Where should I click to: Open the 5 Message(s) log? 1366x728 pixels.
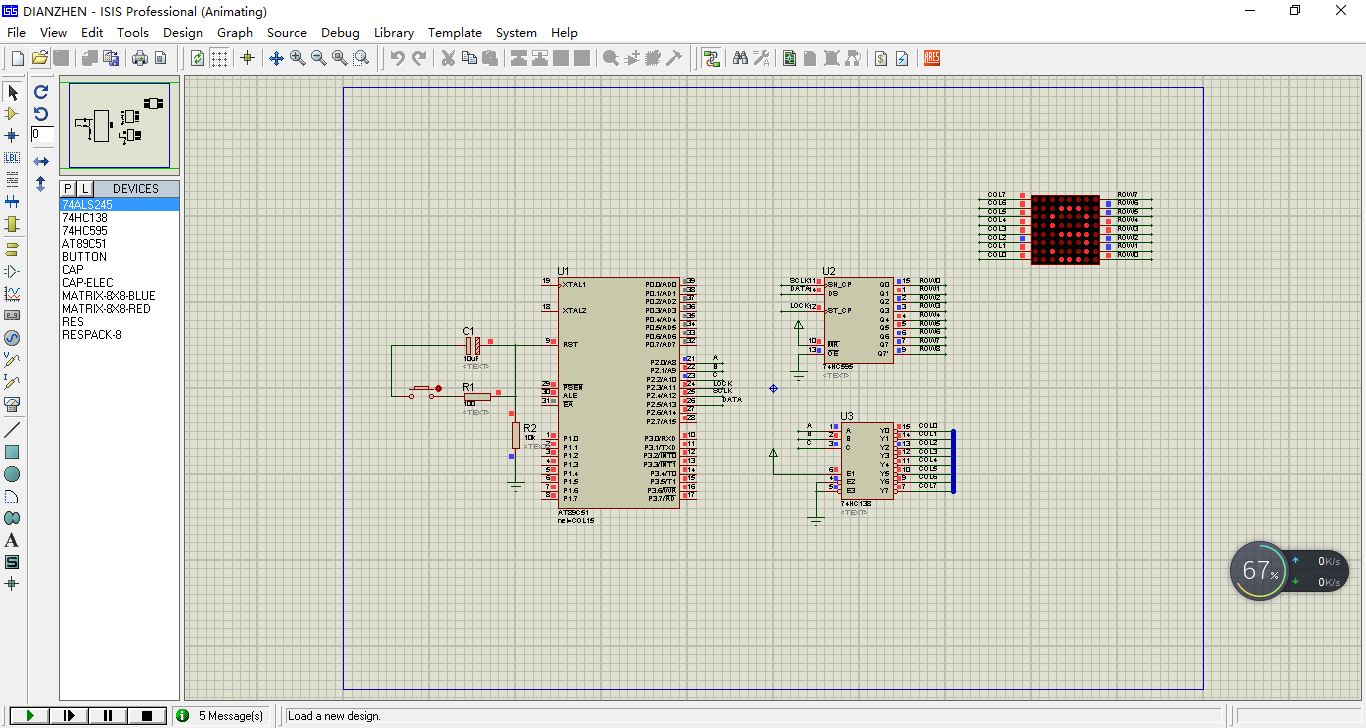click(x=222, y=715)
